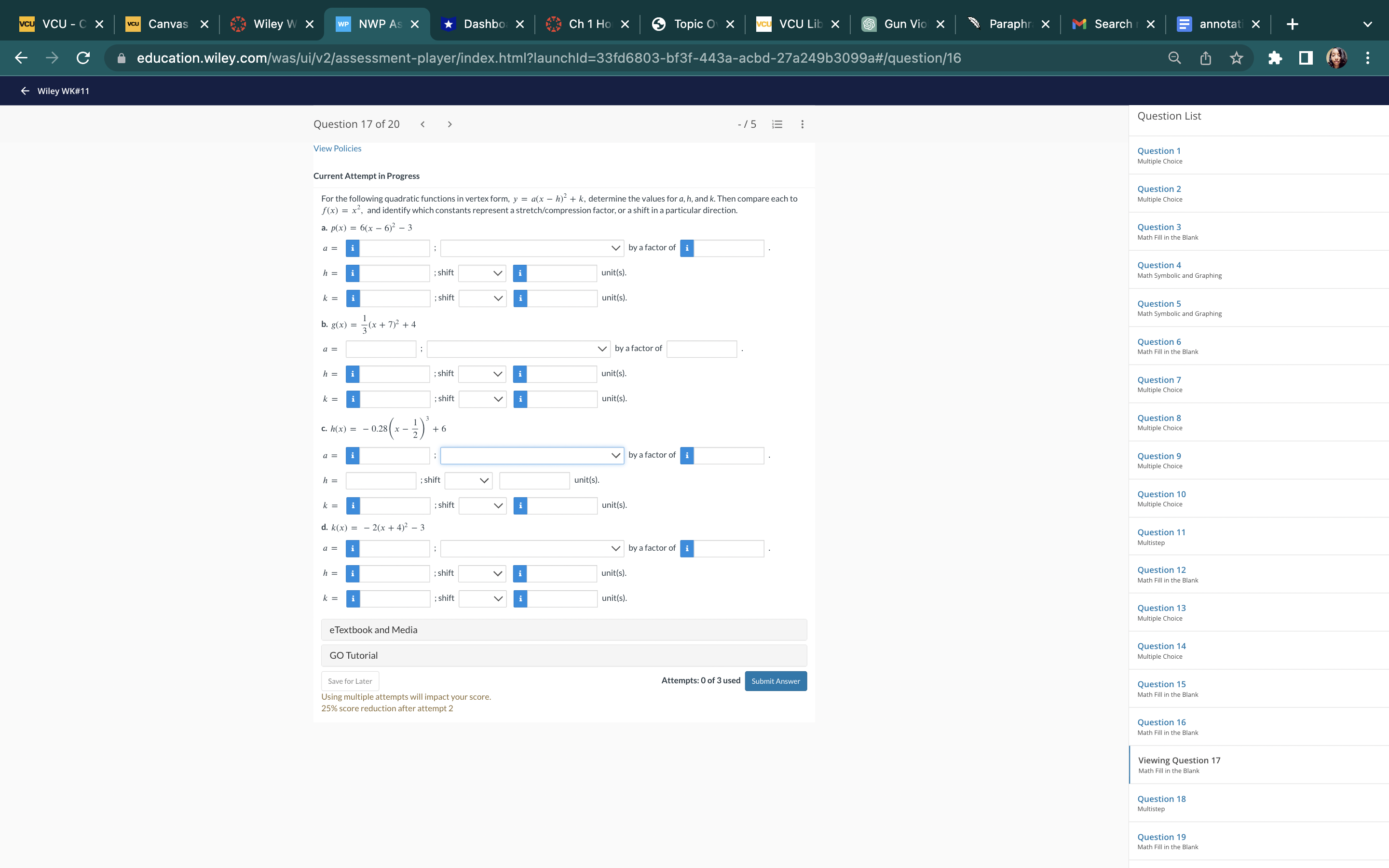Expand eTextbook and Media section

(564, 630)
